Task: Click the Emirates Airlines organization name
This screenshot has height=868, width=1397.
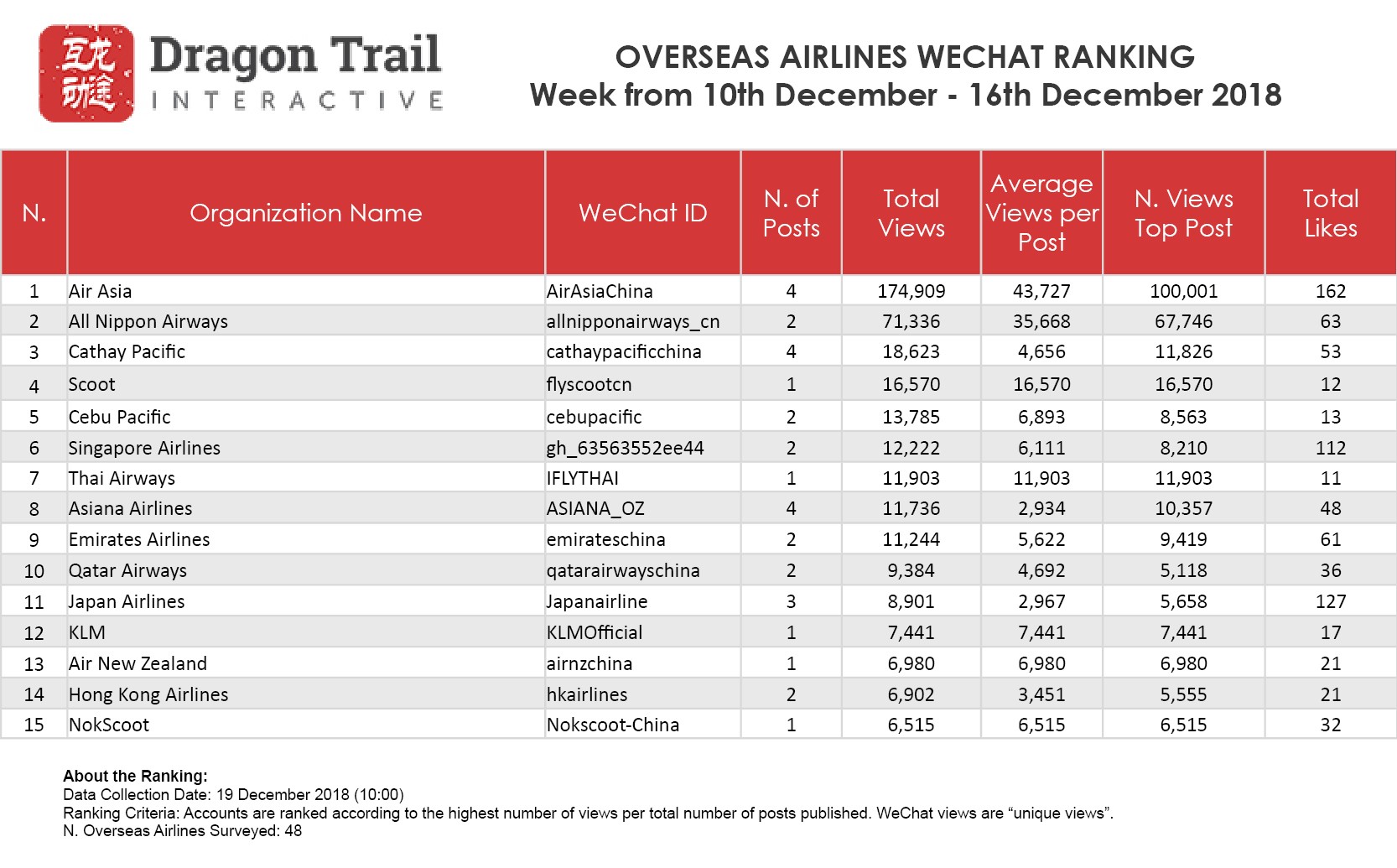Action: coord(139,539)
